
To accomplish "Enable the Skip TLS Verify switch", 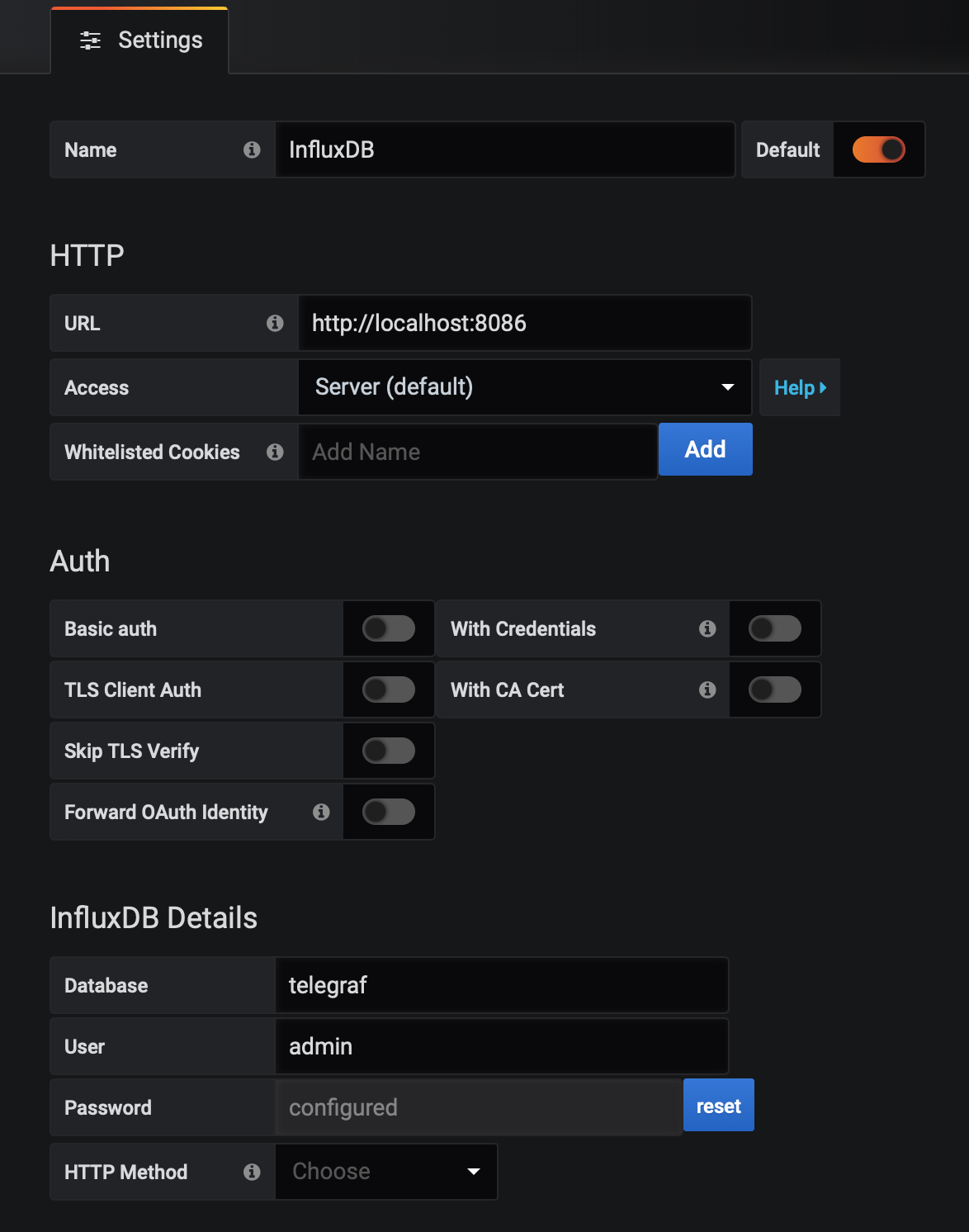I will tap(389, 751).
